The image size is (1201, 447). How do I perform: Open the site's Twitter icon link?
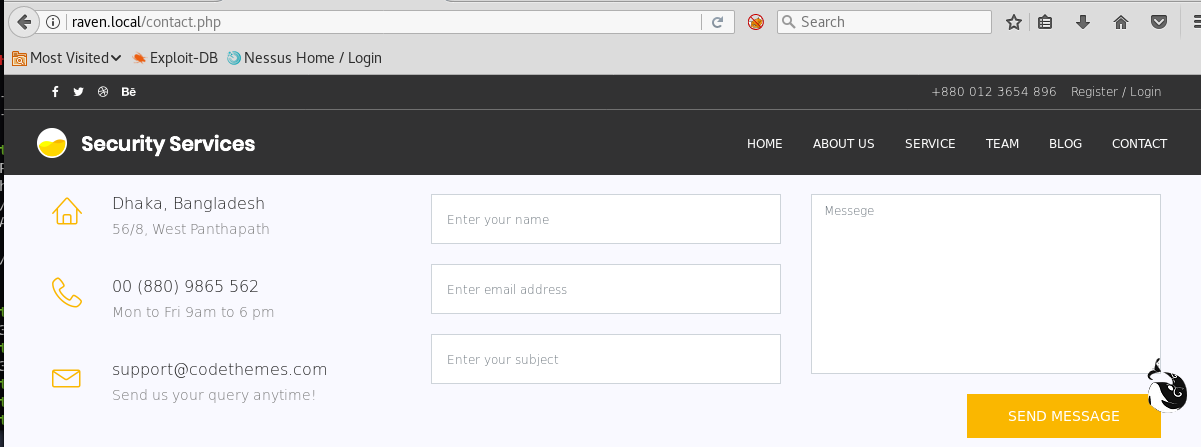pyautogui.click(x=79, y=92)
